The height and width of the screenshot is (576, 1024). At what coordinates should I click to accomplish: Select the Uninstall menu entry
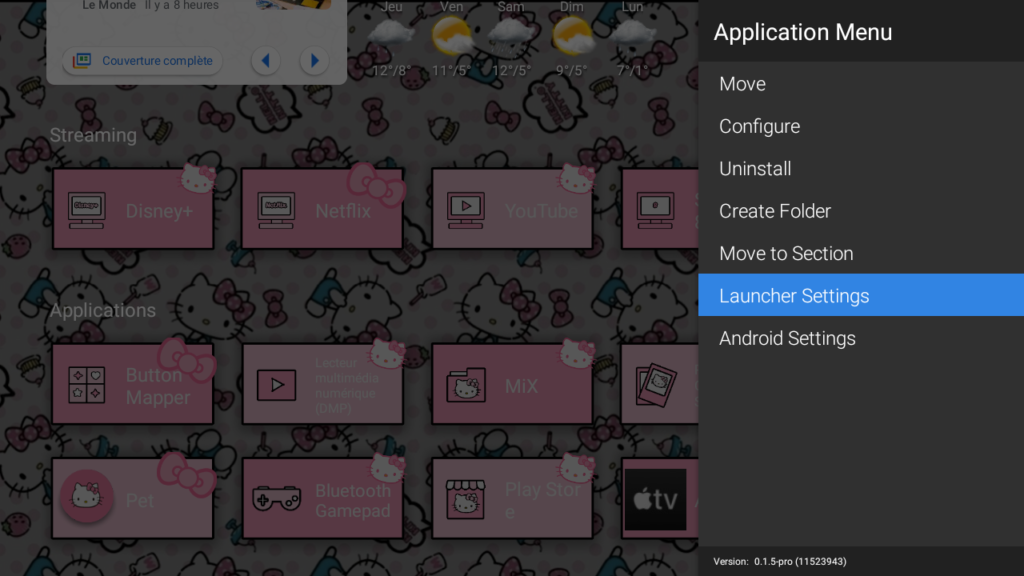tap(861, 168)
